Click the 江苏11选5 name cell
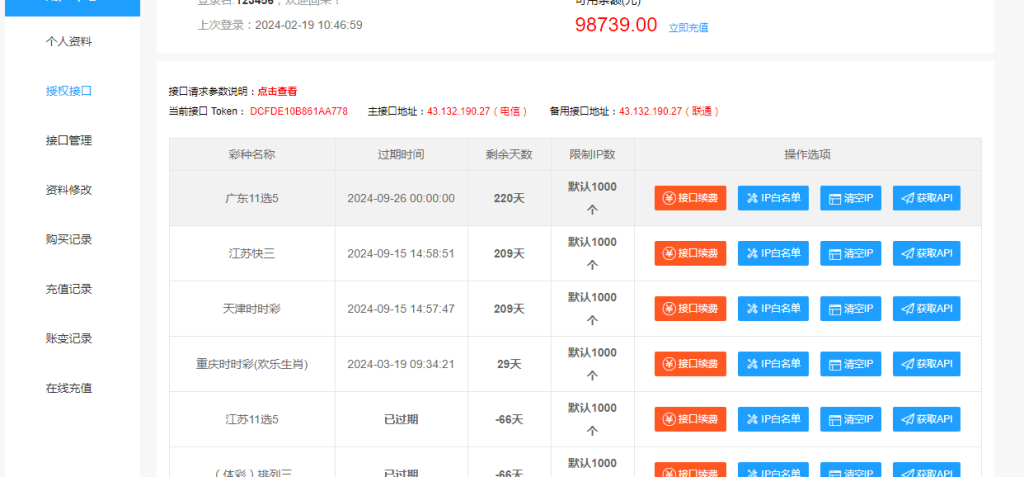Screen dimensions: 1024x477 (252, 419)
